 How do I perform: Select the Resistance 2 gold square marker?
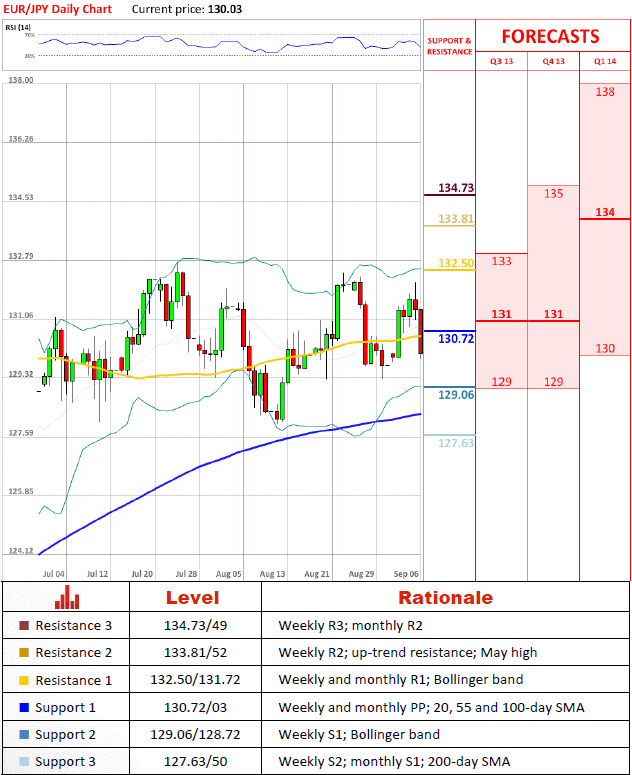tap(24, 653)
